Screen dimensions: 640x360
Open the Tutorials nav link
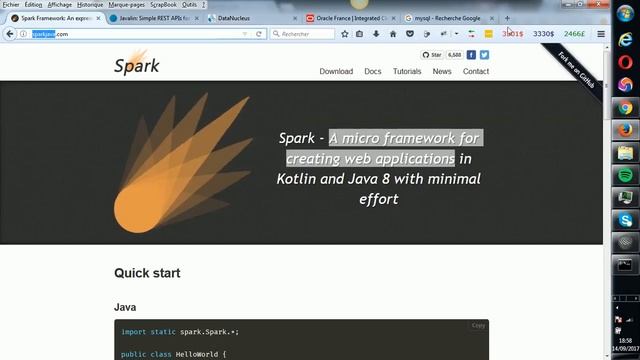click(407, 71)
